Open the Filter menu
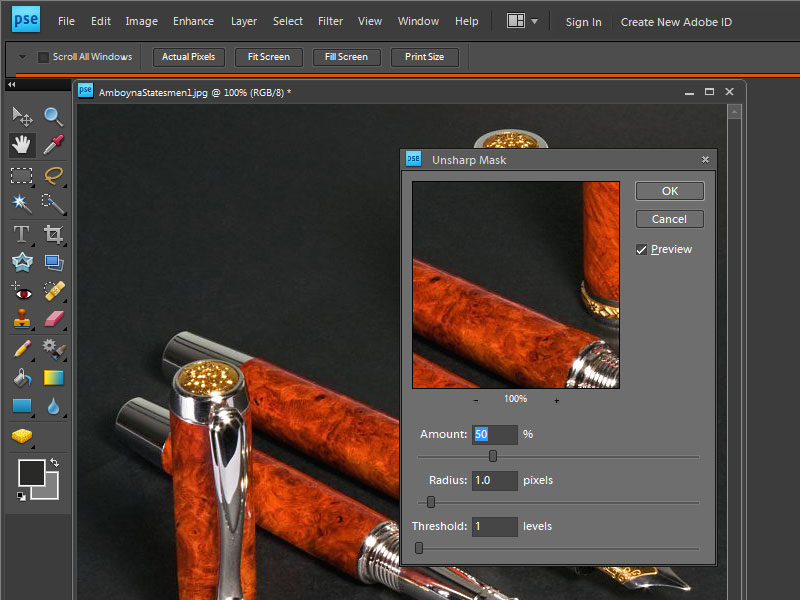800x600 pixels. click(330, 21)
